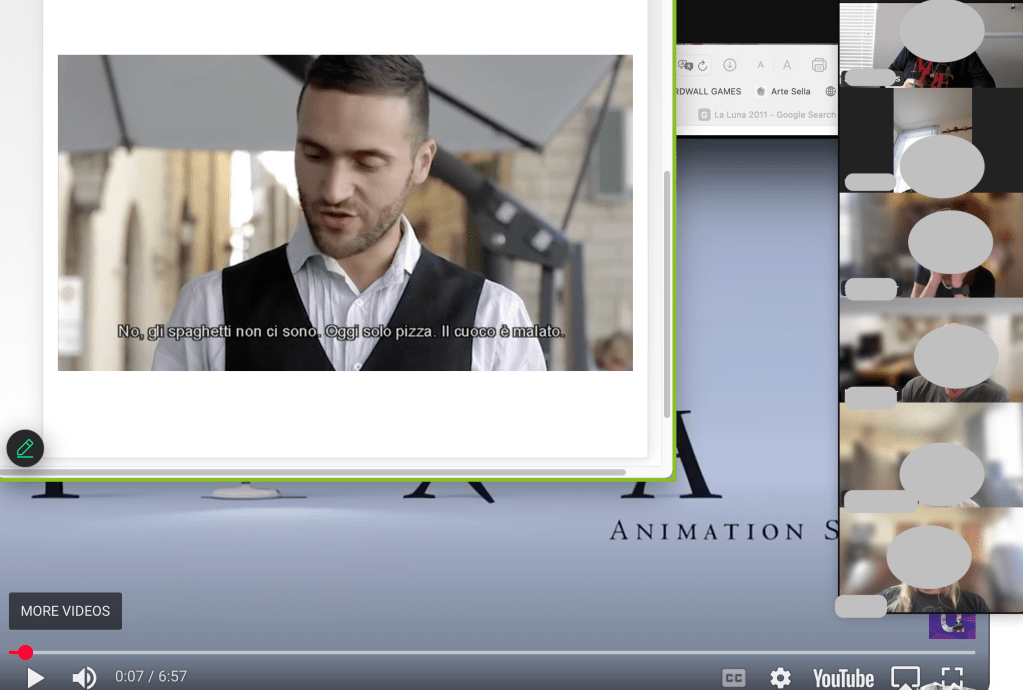Open YouTube player settings gear

(x=780, y=678)
